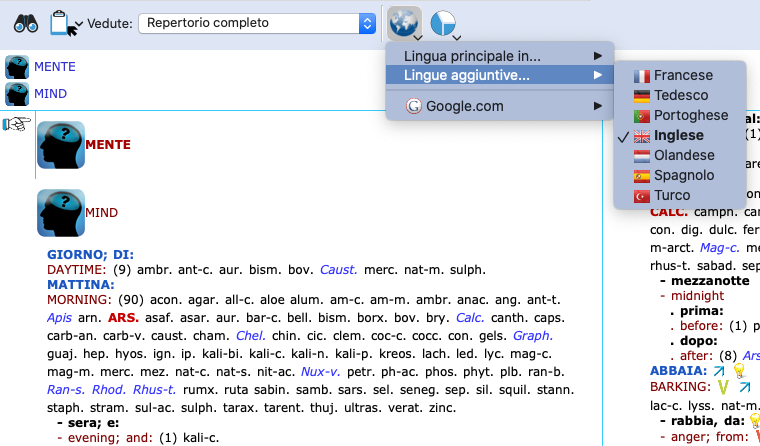The height and width of the screenshot is (446, 760).
Task: Click the binoculars search icon
Action: pos(25,22)
